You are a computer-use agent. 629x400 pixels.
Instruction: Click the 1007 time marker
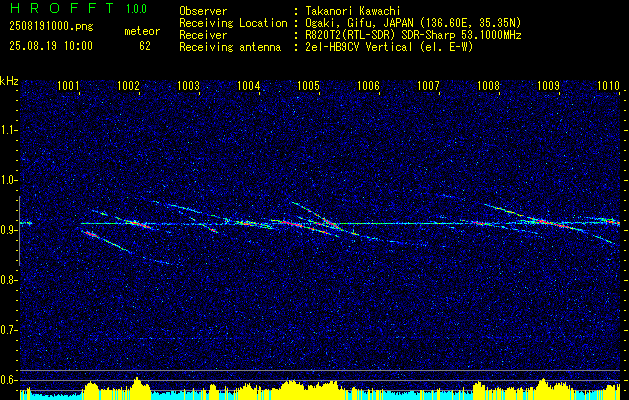(428, 85)
